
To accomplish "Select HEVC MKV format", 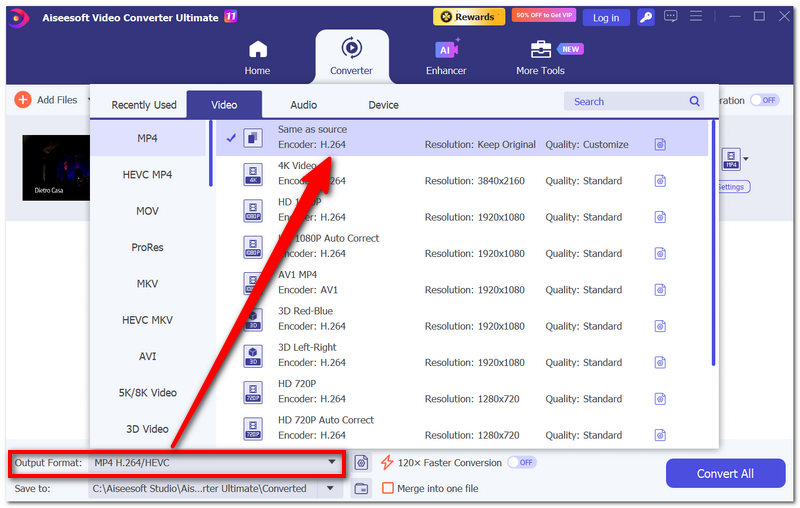I will (147, 320).
